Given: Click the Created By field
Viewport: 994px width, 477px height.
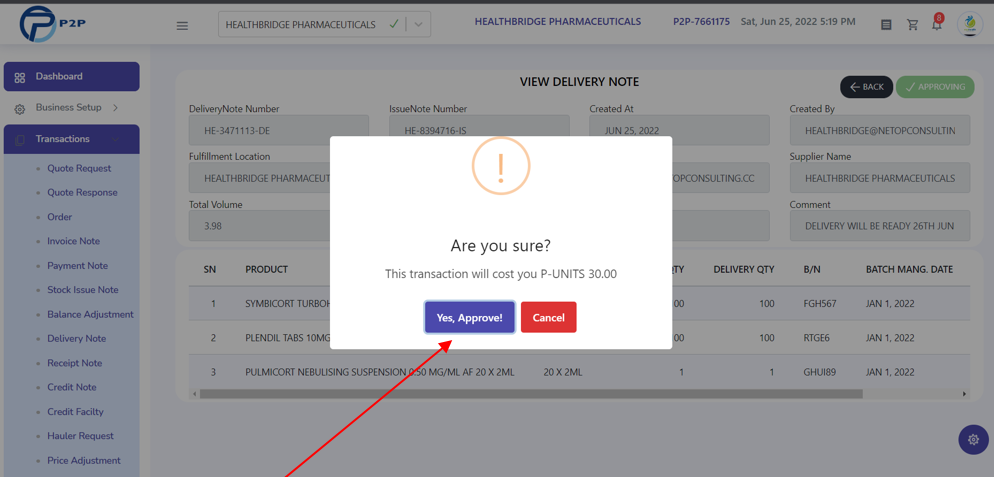Looking at the screenshot, I should (x=880, y=130).
